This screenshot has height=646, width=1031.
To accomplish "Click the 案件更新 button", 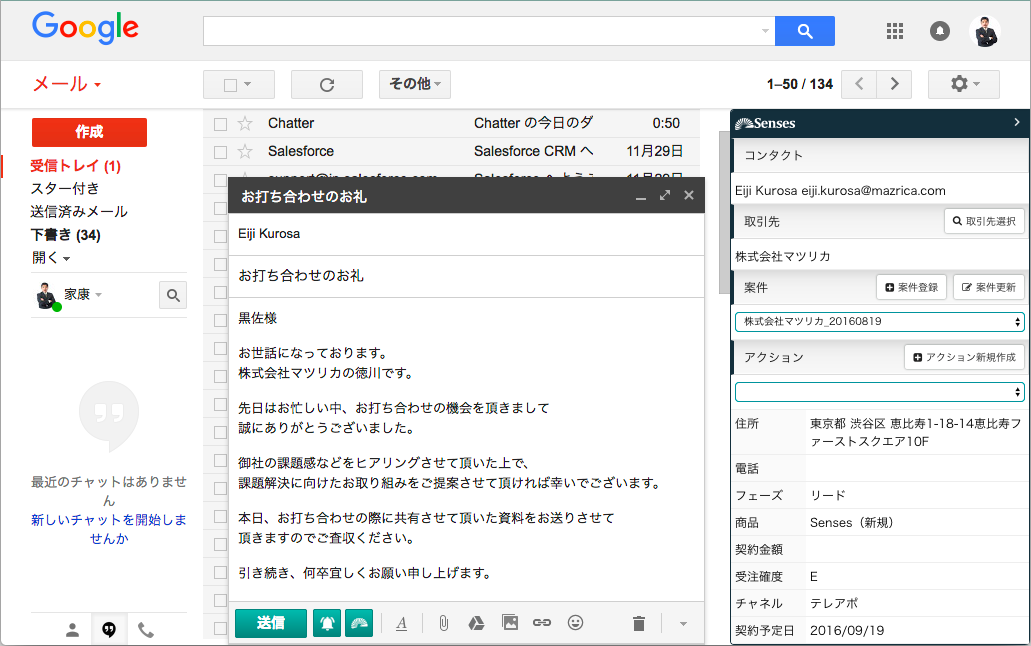I will click(x=989, y=287).
